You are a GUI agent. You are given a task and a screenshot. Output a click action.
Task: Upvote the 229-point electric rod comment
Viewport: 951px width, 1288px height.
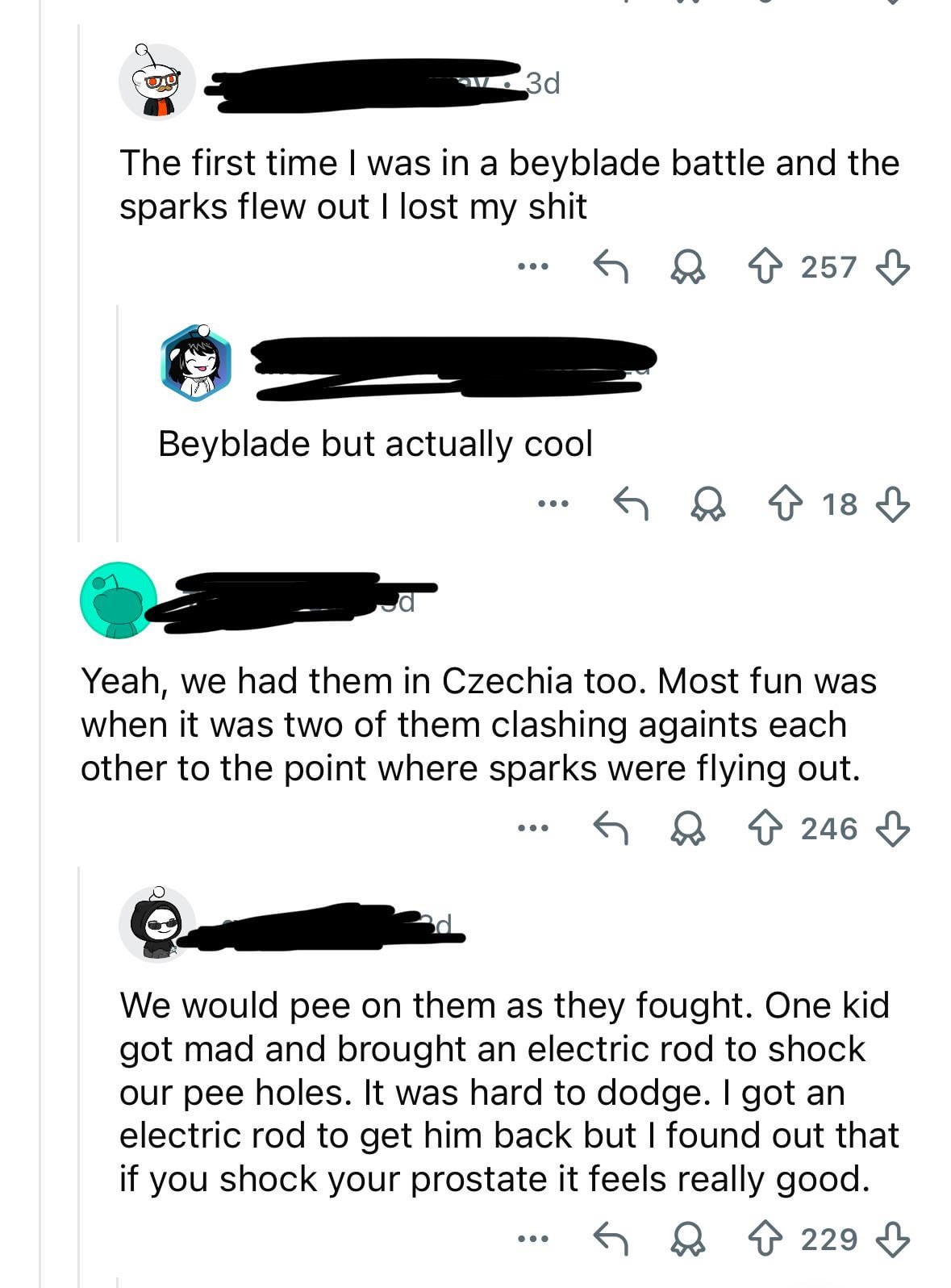coord(765,1238)
